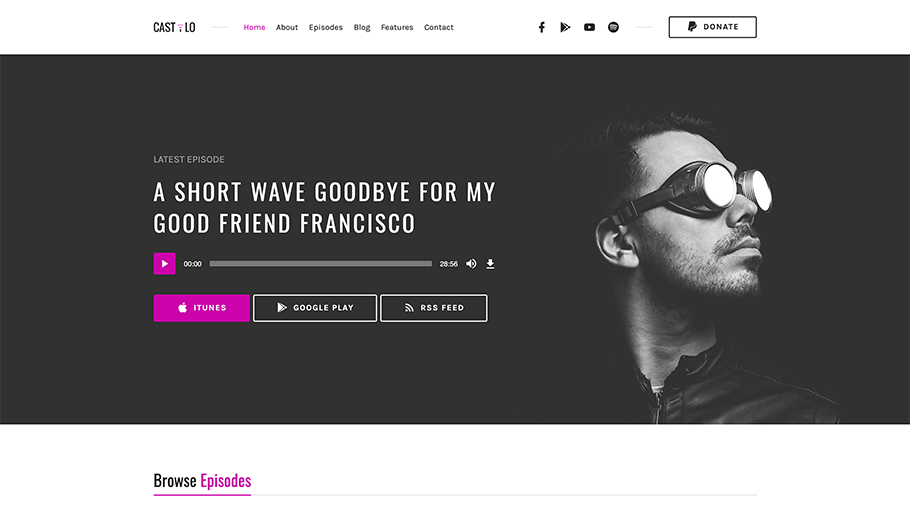Open the Facebook social icon
The height and width of the screenshot is (506, 910).
pos(541,27)
